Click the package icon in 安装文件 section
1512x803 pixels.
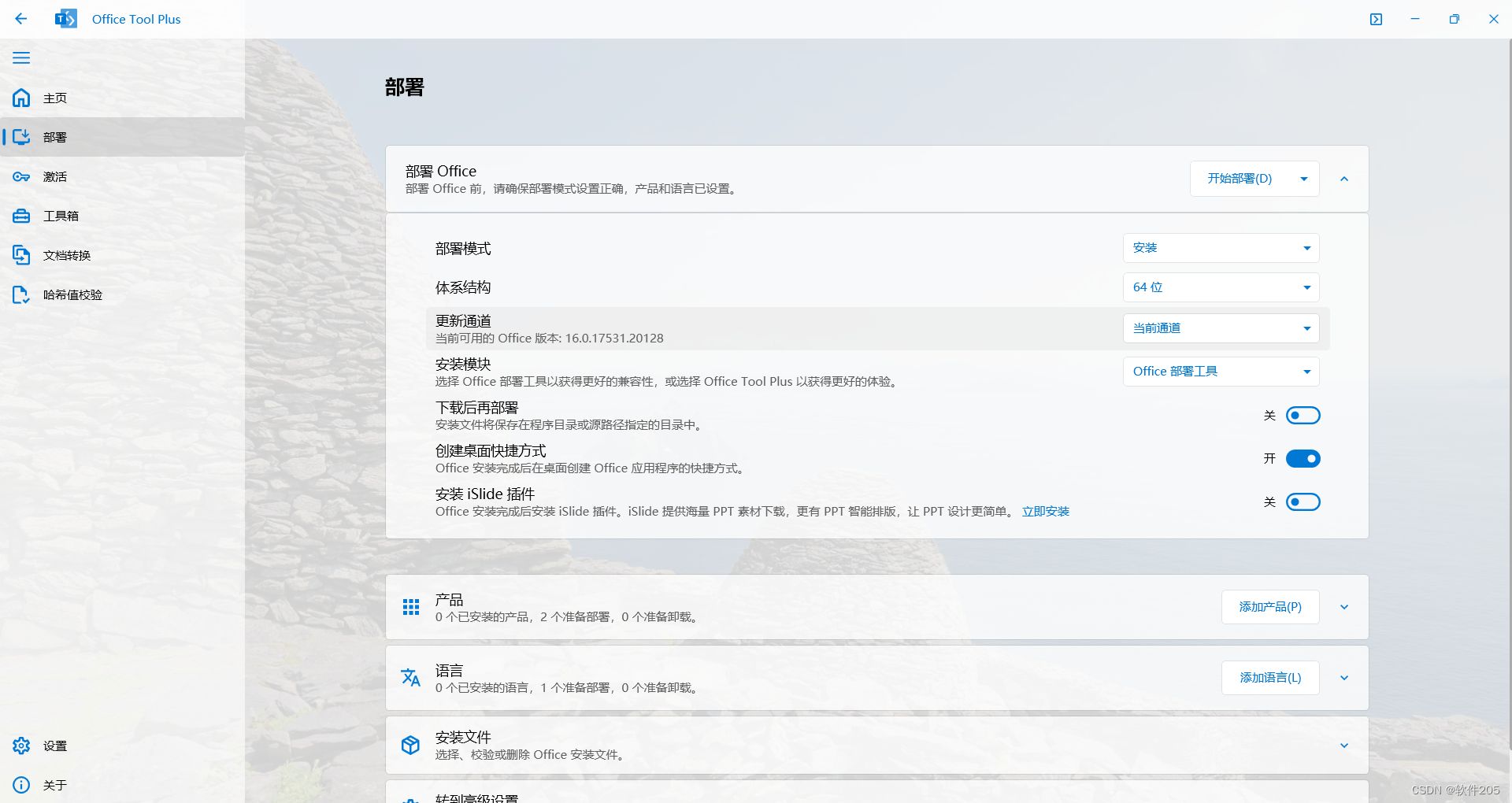pyautogui.click(x=411, y=745)
